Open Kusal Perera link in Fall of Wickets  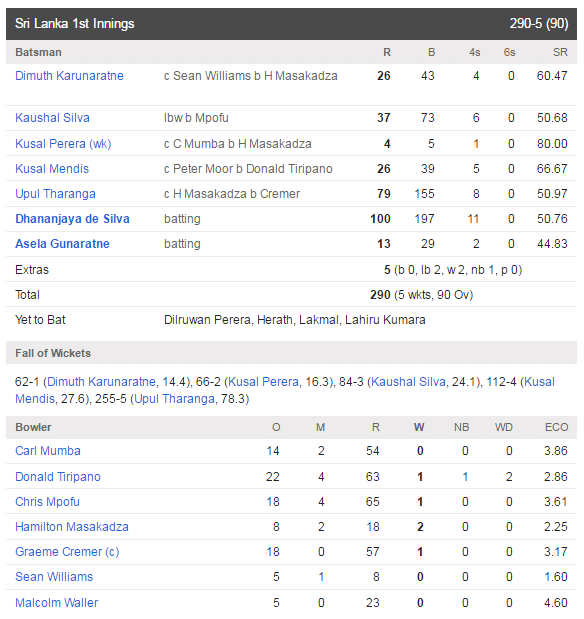pos(263,382)
